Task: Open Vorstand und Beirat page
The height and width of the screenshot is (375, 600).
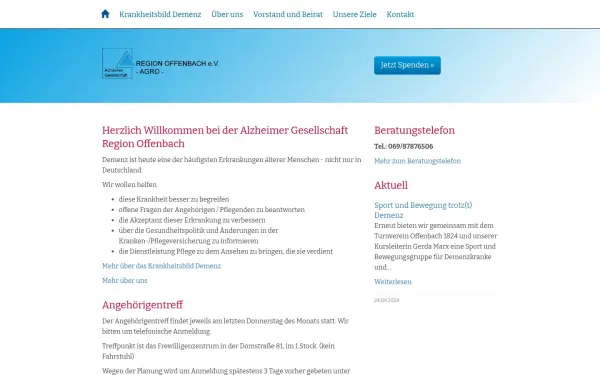Action: click(x=288, y=14)
